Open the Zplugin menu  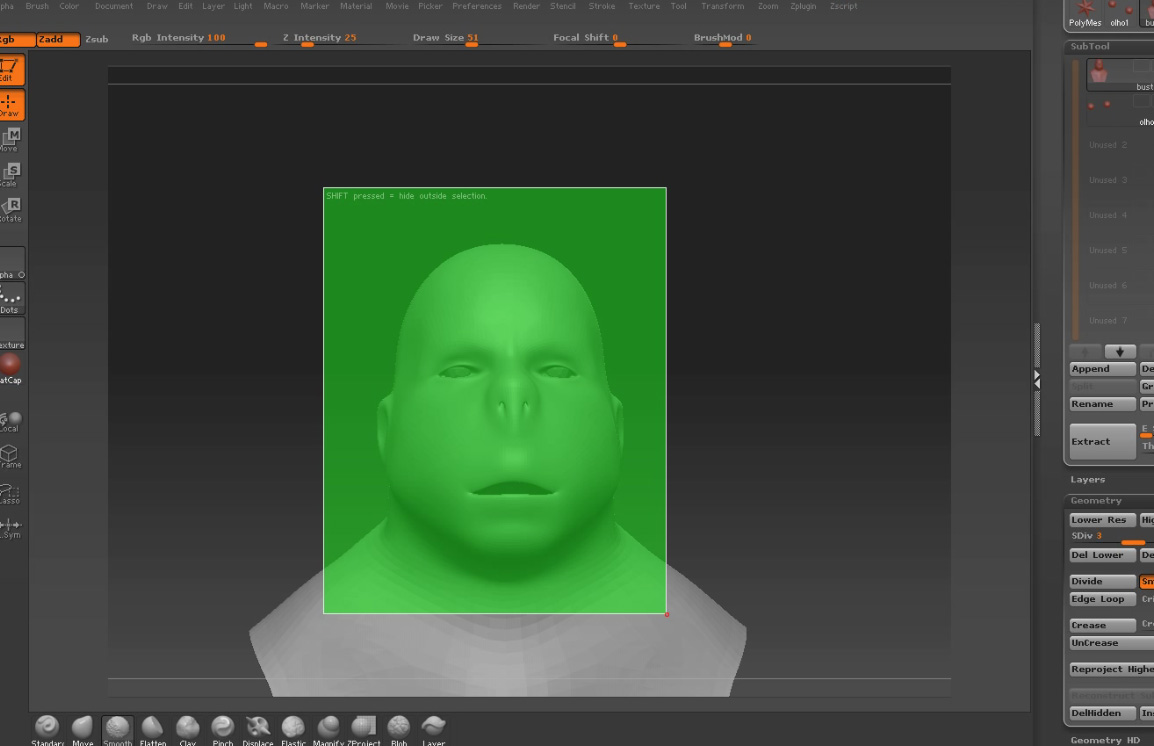click(x=803, y=6)
